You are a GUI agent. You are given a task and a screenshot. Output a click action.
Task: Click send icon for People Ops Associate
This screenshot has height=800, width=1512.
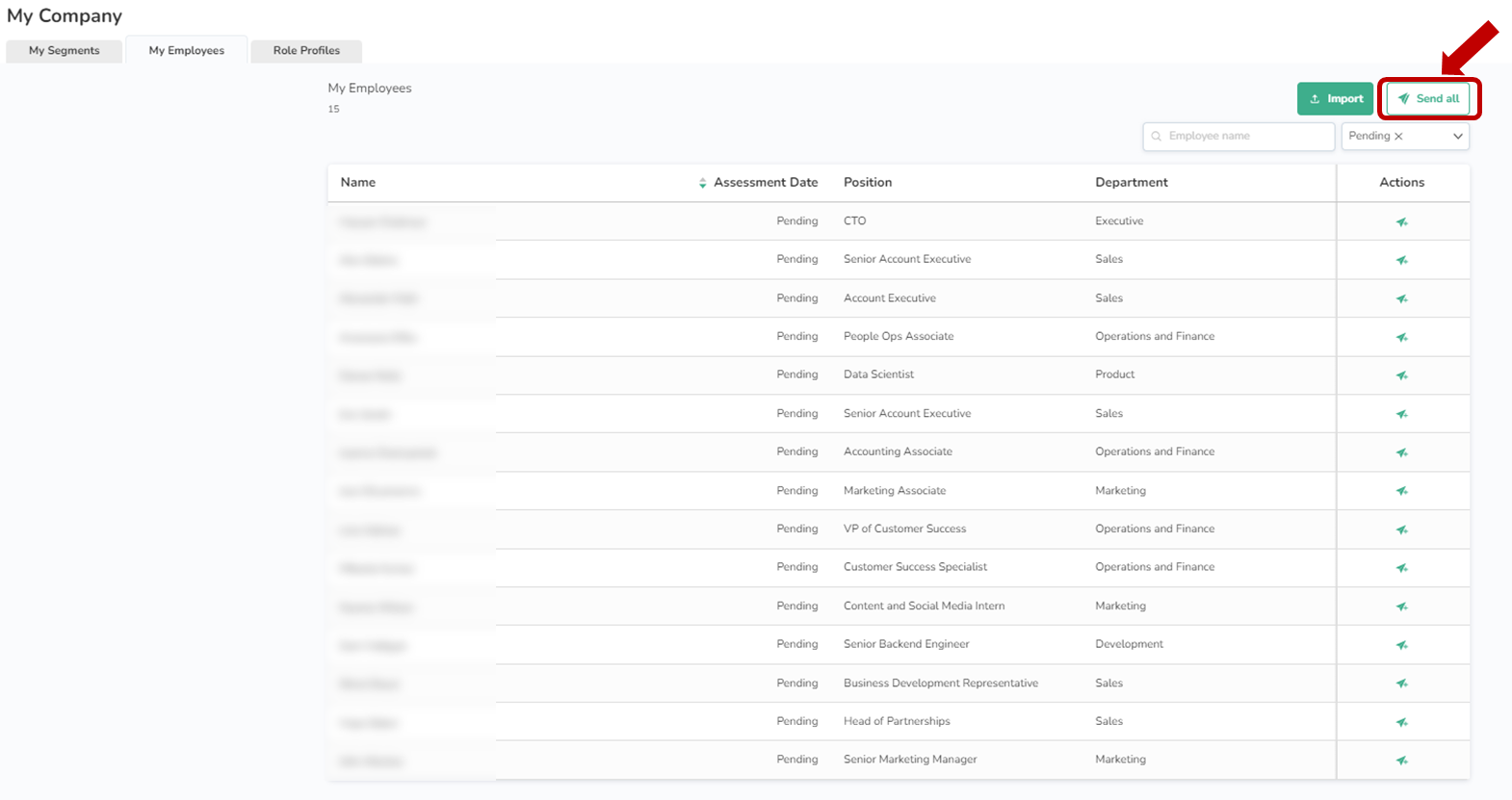coord(1401,337)
